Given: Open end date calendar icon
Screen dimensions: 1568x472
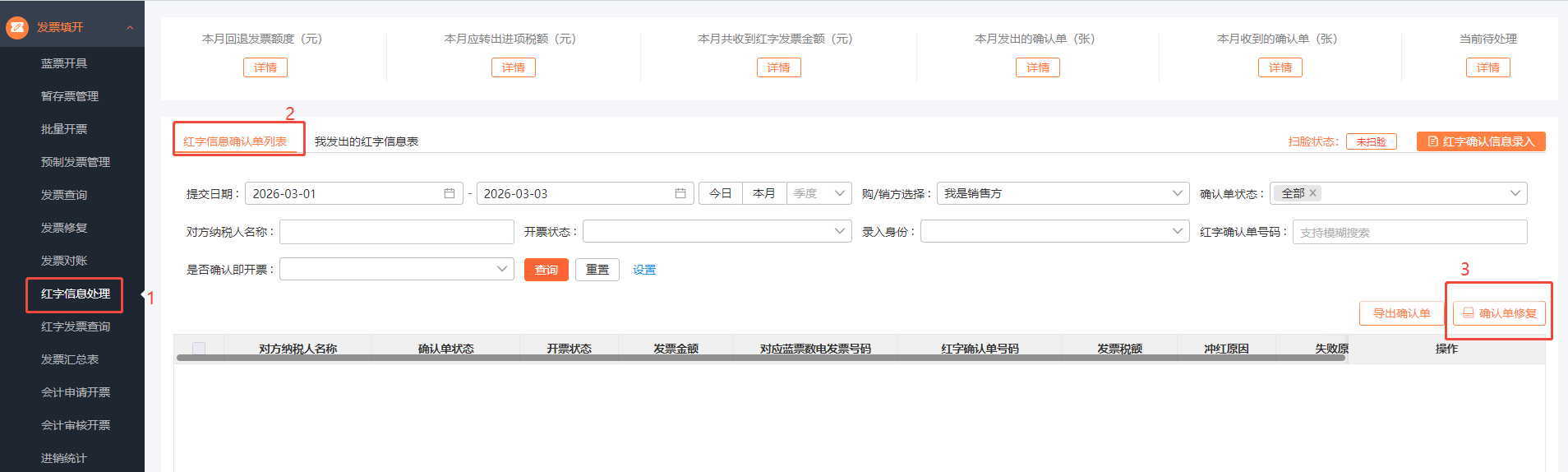Looking at the screenshot, I should tap(680, 193).
